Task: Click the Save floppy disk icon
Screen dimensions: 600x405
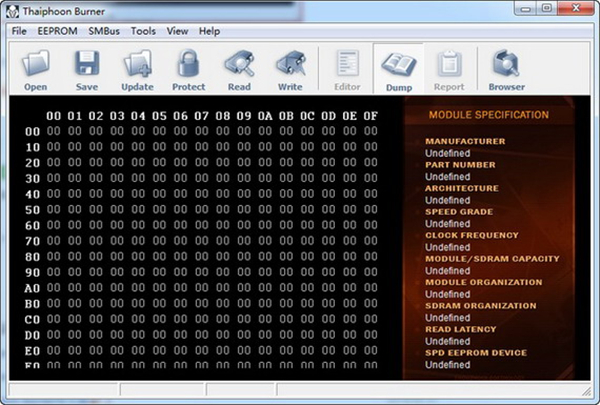Action: (x=86, y=66)
